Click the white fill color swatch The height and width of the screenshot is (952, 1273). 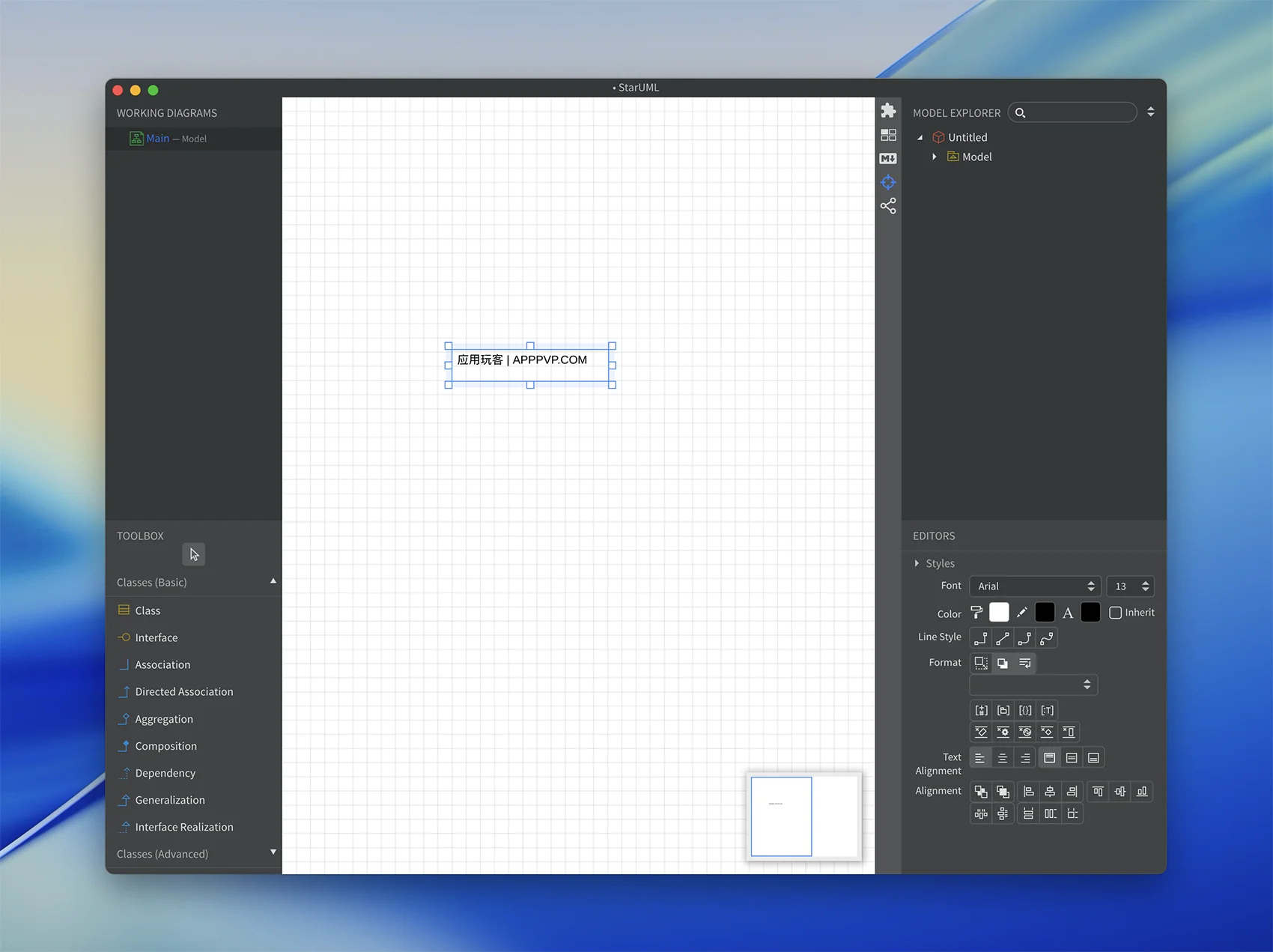pos(999,613)
